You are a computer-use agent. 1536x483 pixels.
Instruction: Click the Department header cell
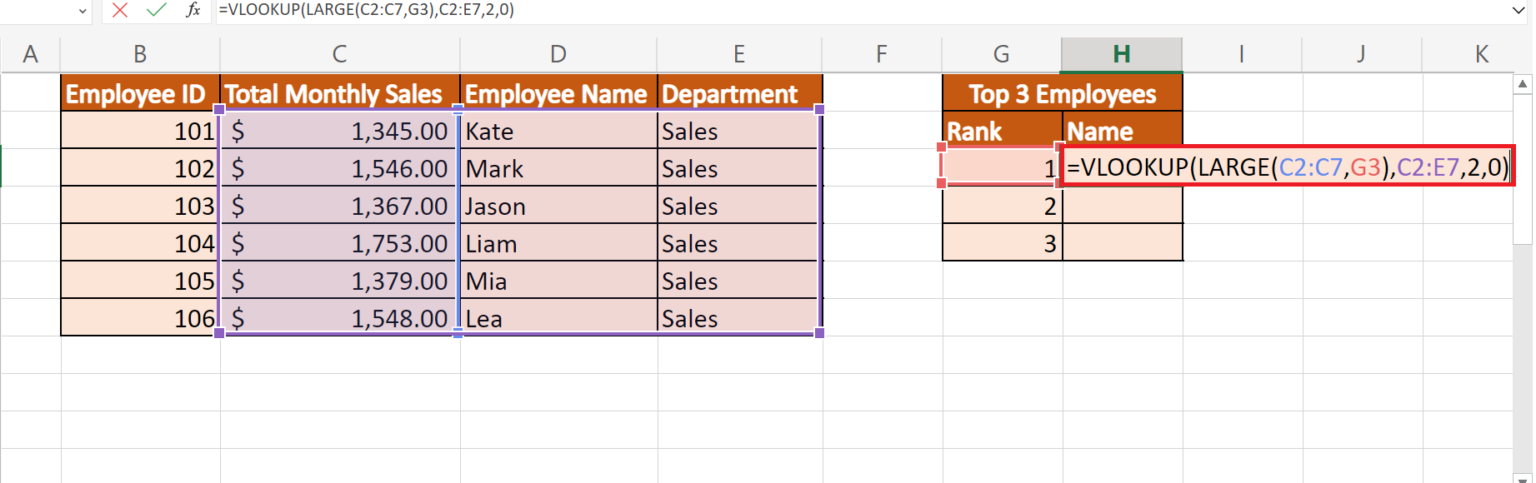click(739, 94)
